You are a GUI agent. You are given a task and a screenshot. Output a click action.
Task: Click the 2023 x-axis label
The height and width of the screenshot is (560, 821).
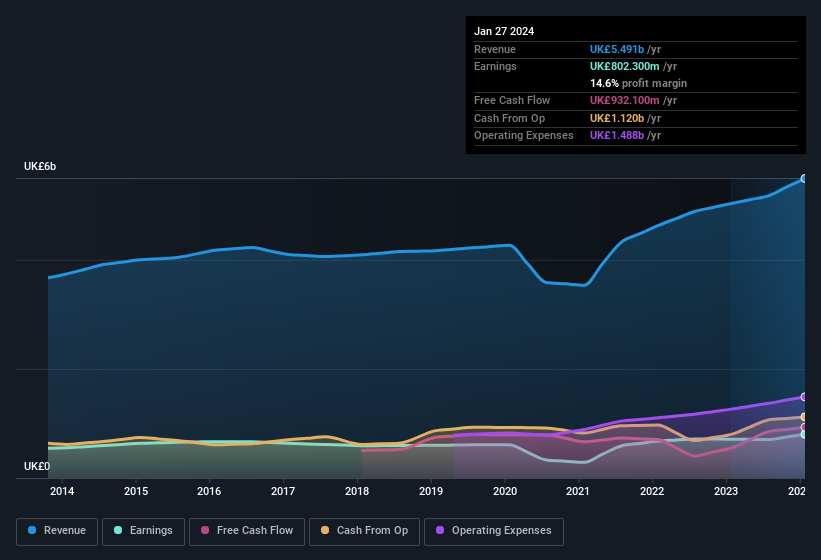[x=726, y=491]
